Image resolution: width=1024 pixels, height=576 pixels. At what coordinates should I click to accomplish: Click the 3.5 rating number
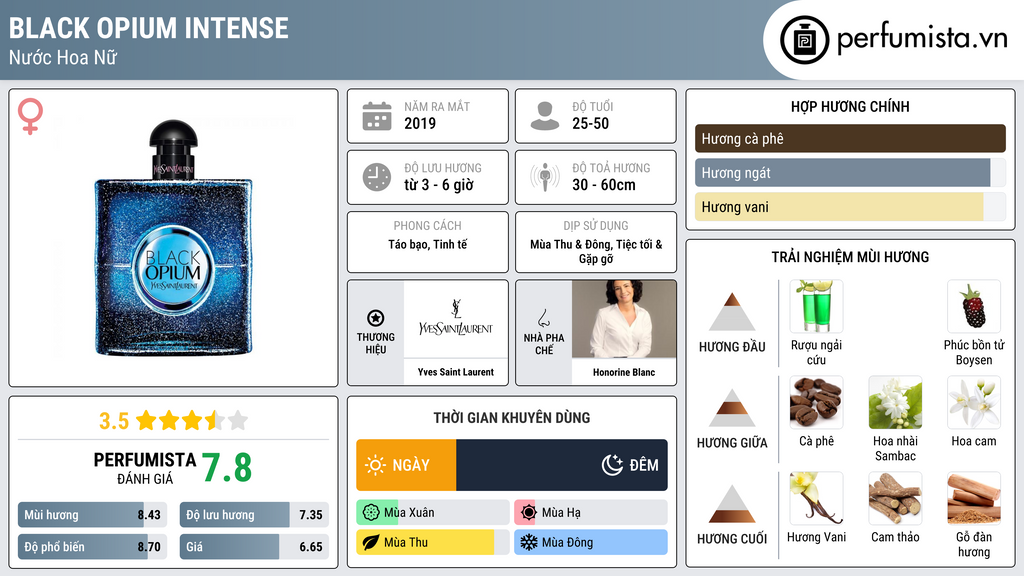(114, 421)
